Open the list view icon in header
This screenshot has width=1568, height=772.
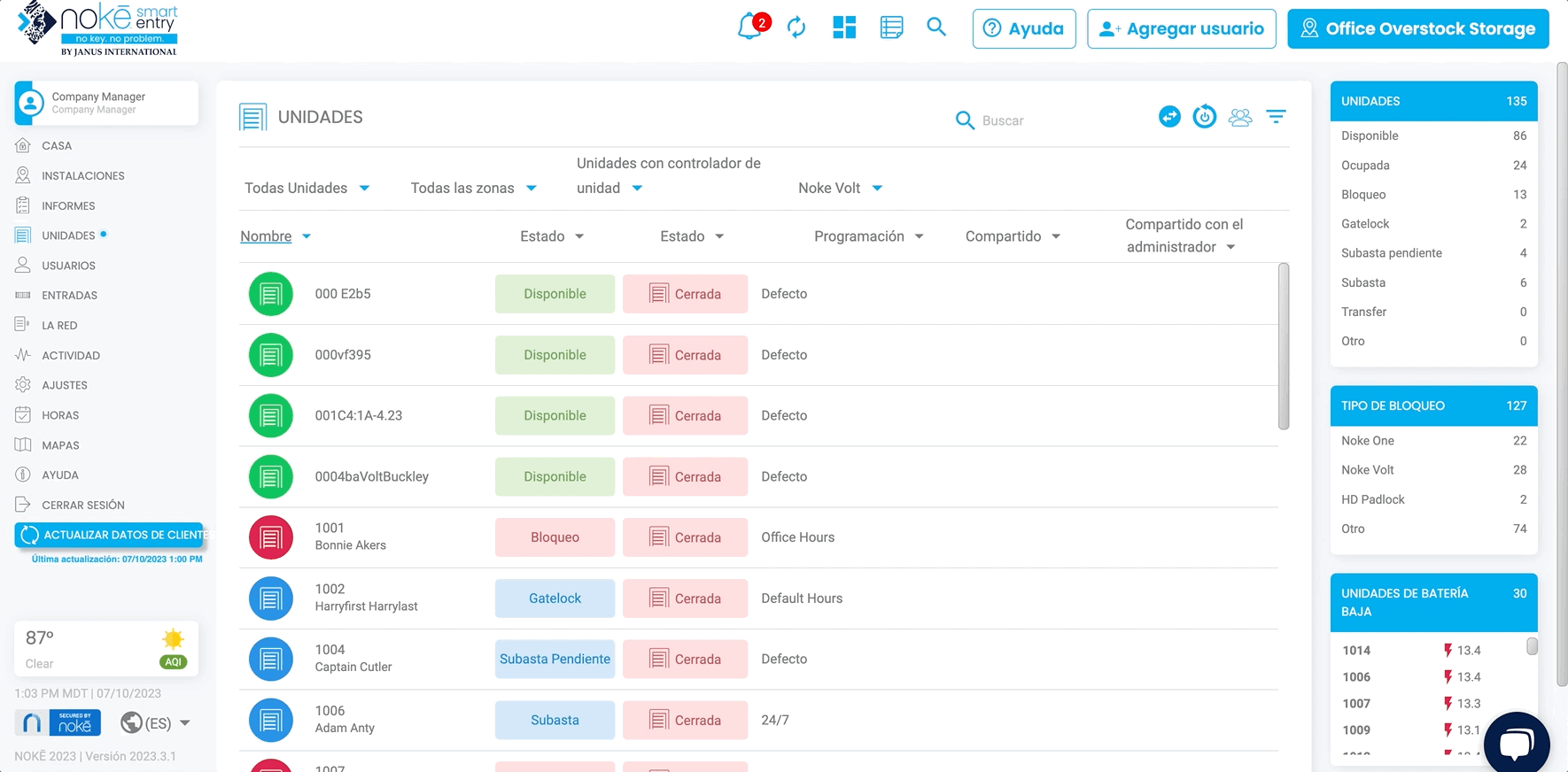891,27
